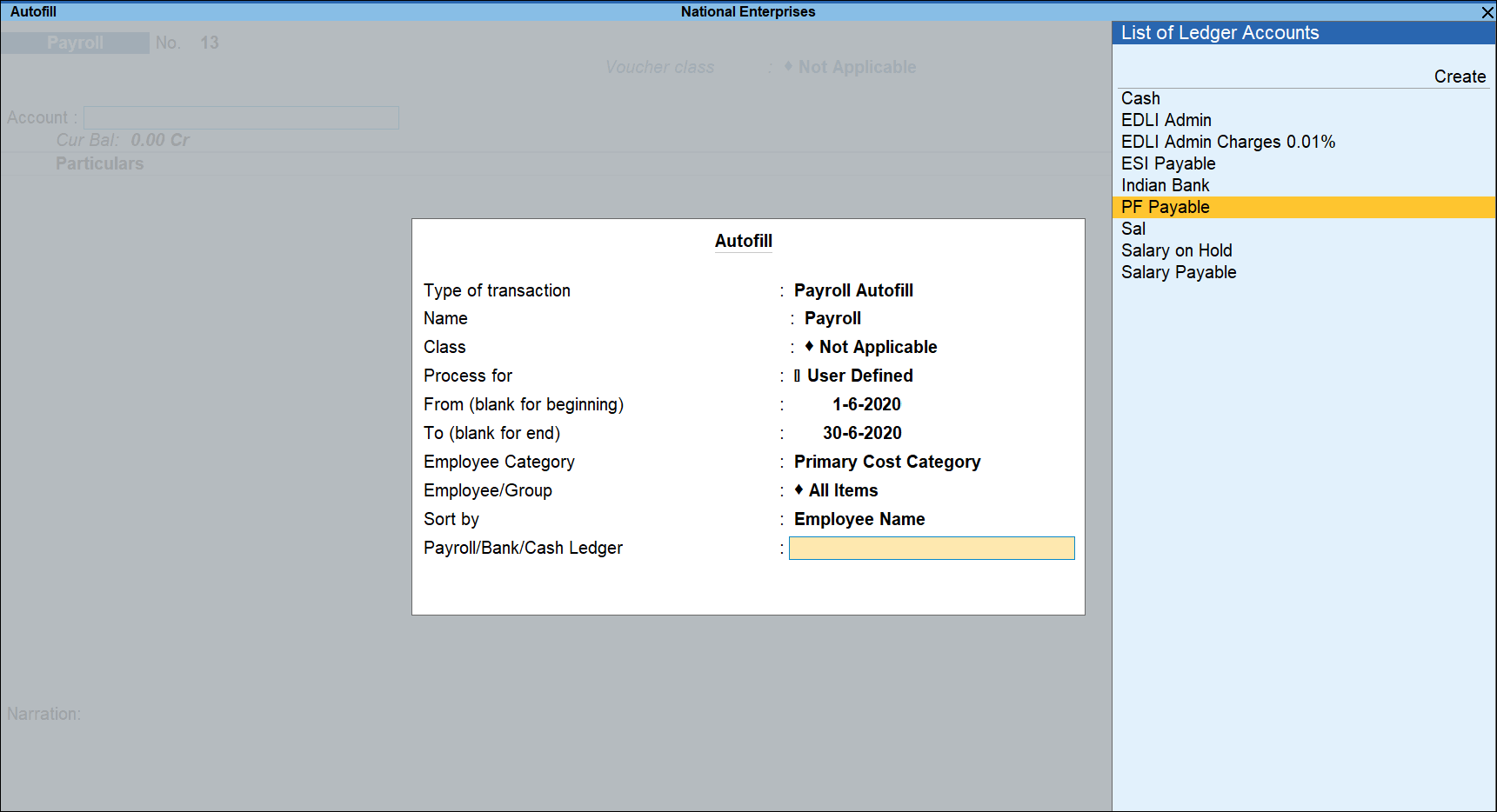Image resolution: width=1497 pixels, height=812 pixels.
Task: Choose EDLI Admin Charges 0.01% ledger
Action: (1228, 142)
